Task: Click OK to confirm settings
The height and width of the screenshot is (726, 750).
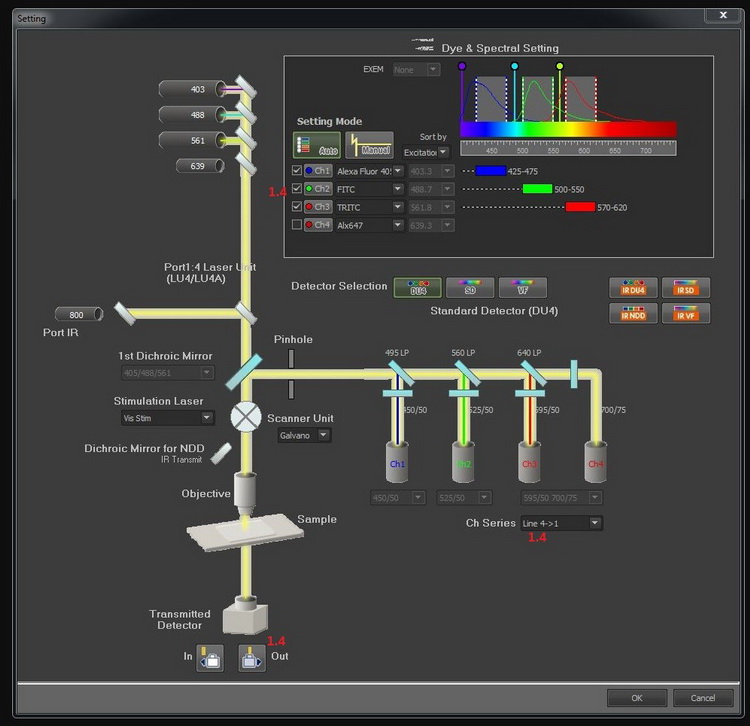Action: tap(637, 698)
